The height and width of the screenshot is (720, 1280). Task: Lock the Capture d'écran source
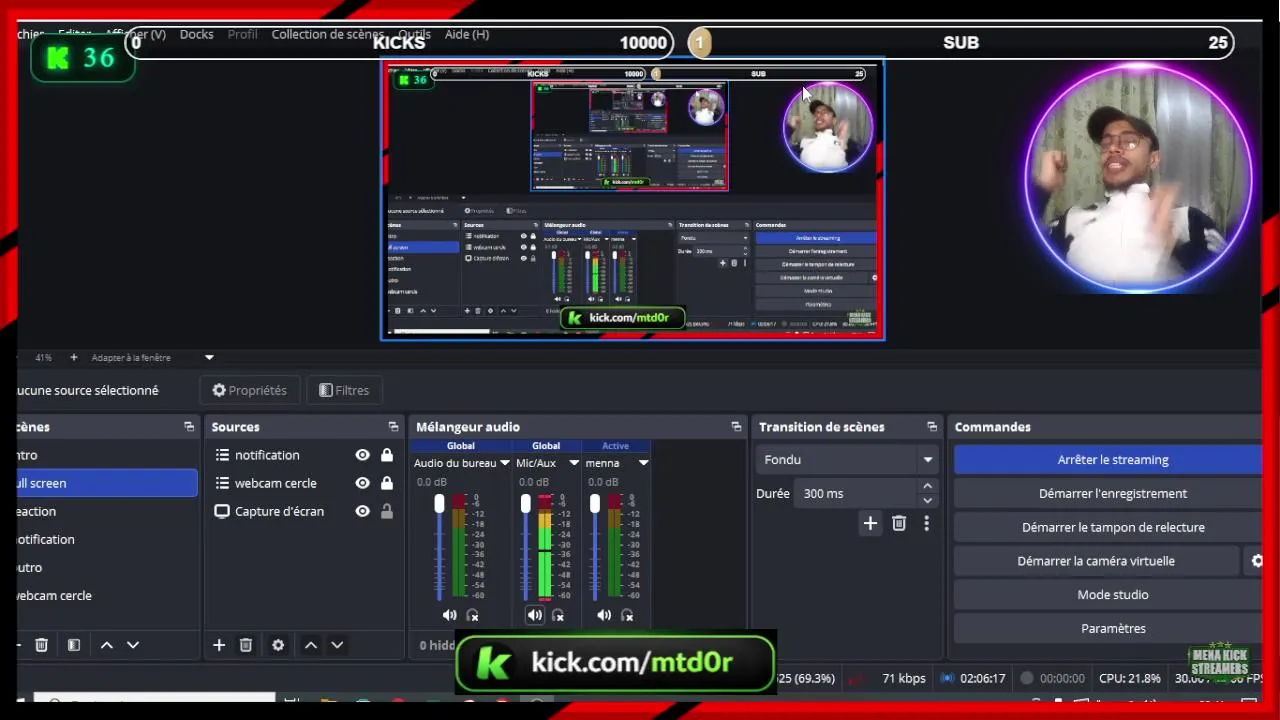pyautogui.click(x=387, y=511)
